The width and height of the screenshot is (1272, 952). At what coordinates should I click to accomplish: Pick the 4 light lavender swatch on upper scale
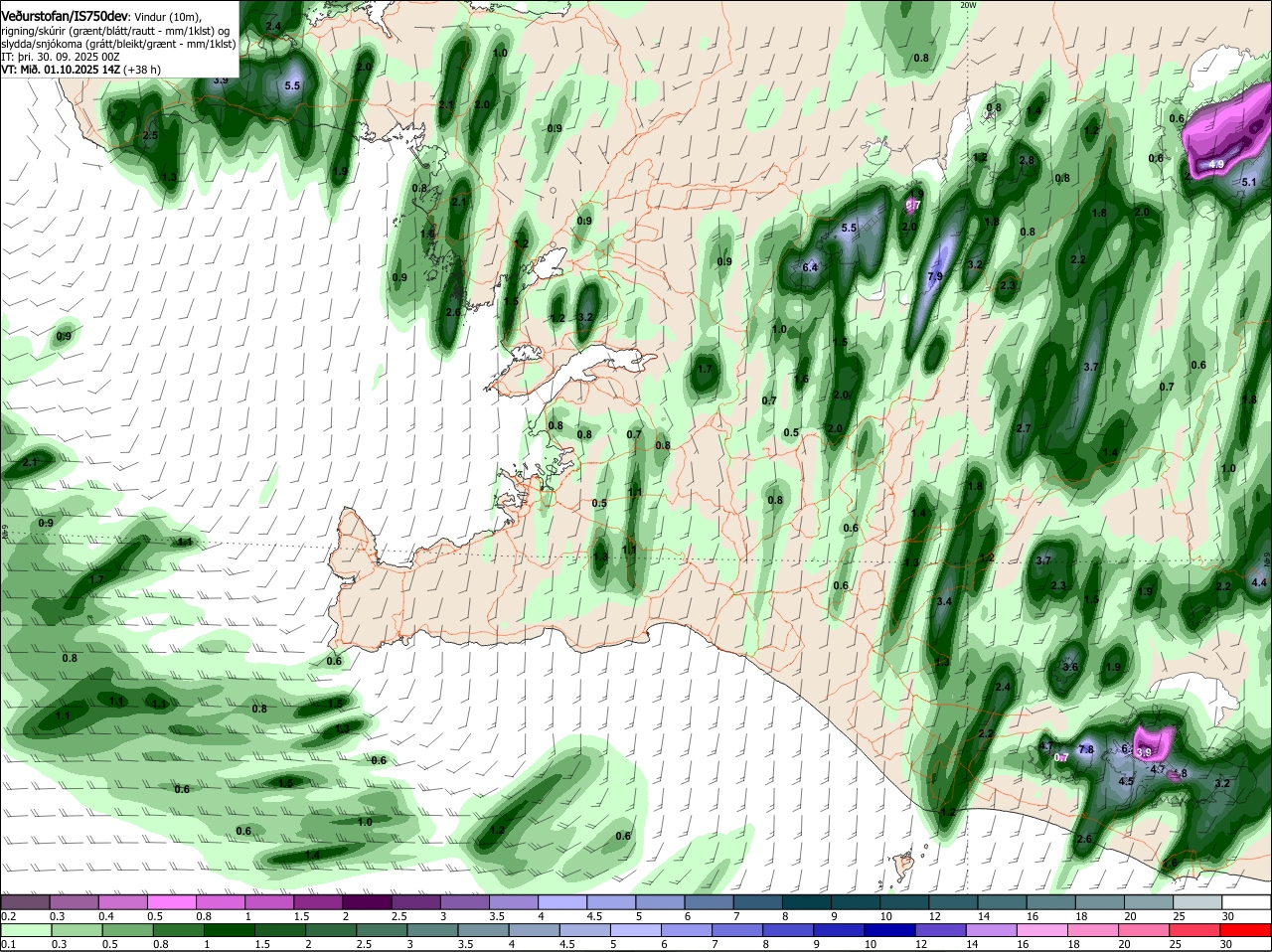pyautogui.click(x=562, y=901)
